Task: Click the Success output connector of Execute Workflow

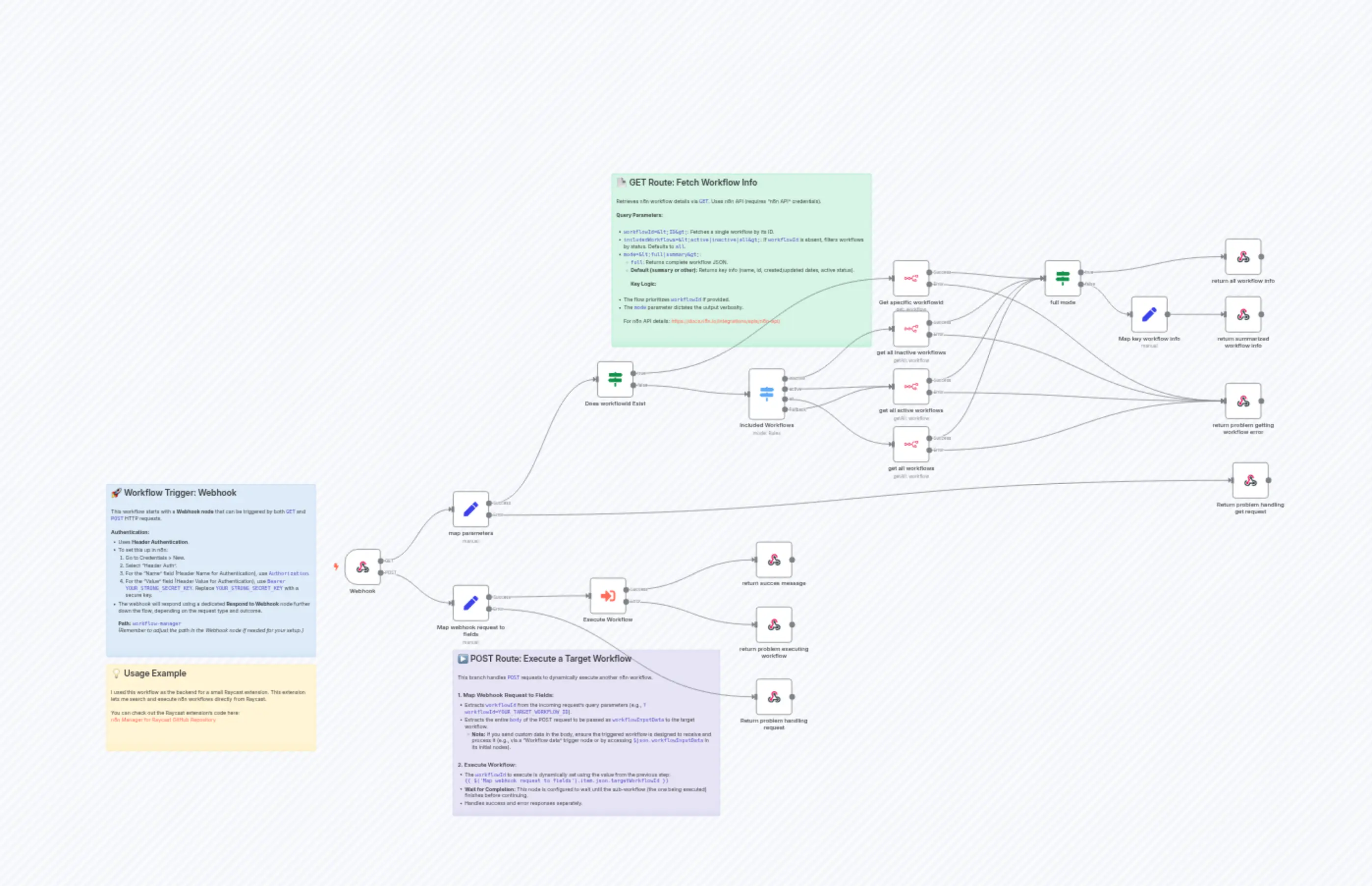Action: point(626,591)
